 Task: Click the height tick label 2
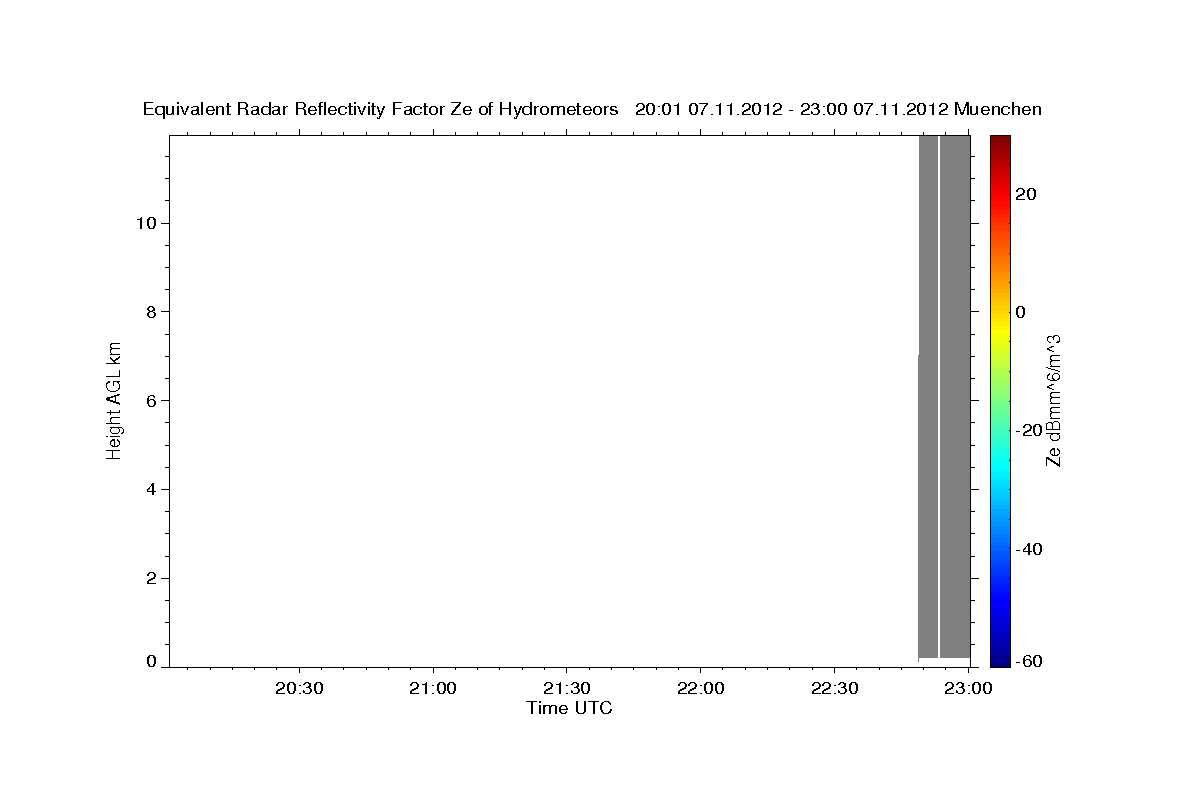(152, 578)
